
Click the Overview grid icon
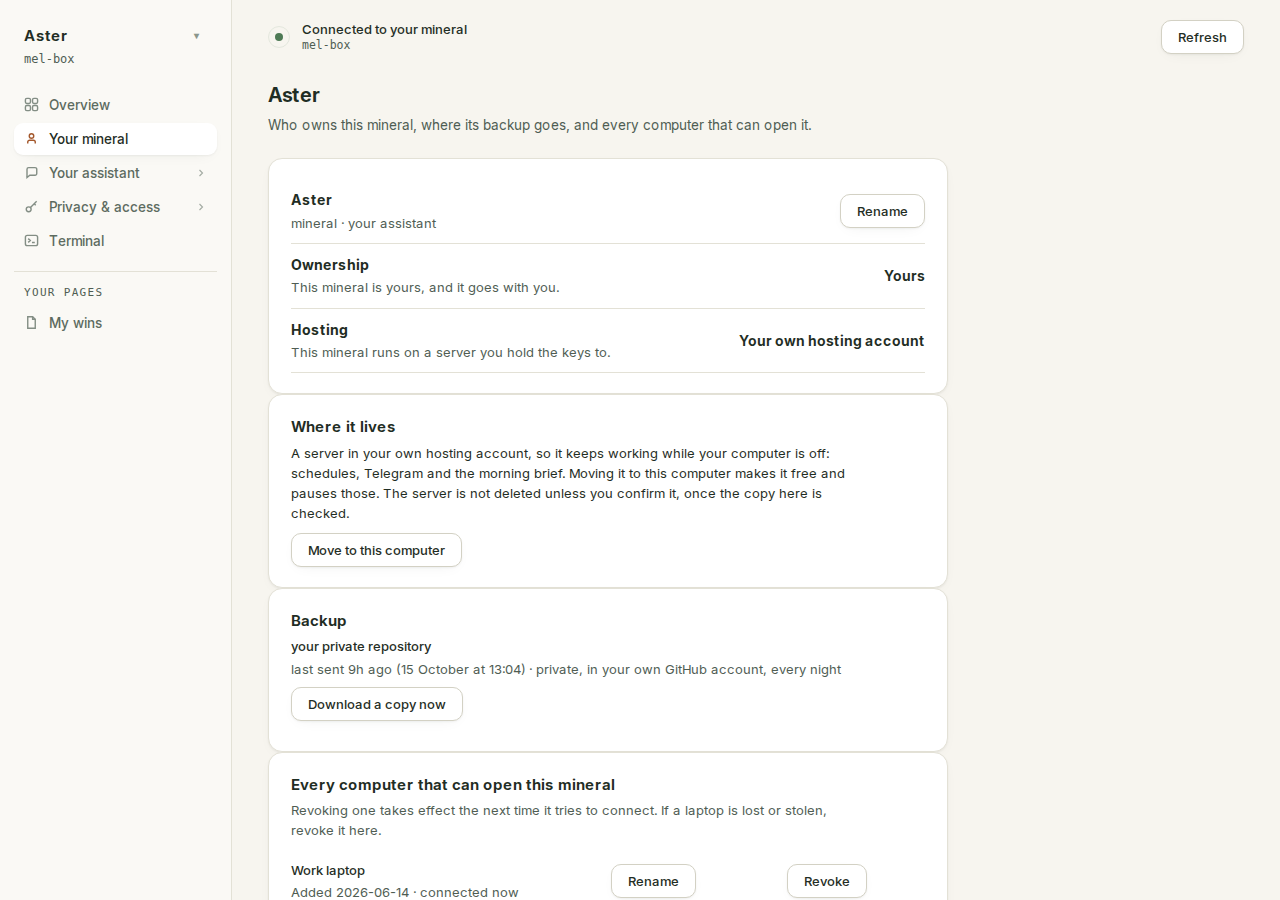31,105
